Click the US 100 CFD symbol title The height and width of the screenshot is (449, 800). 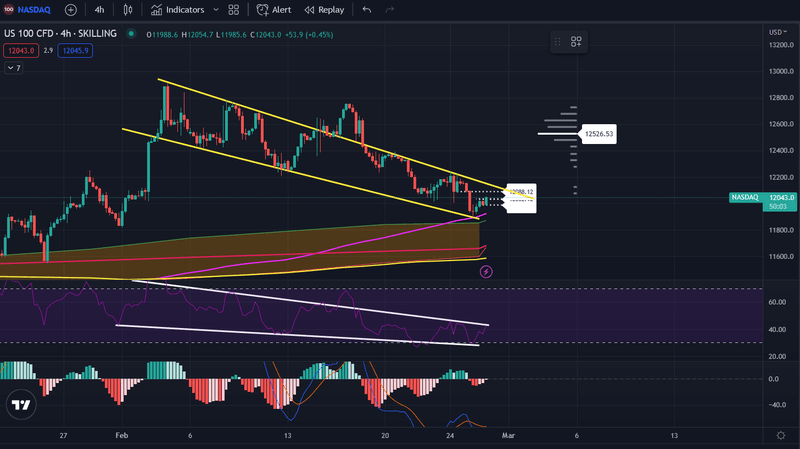60,34
